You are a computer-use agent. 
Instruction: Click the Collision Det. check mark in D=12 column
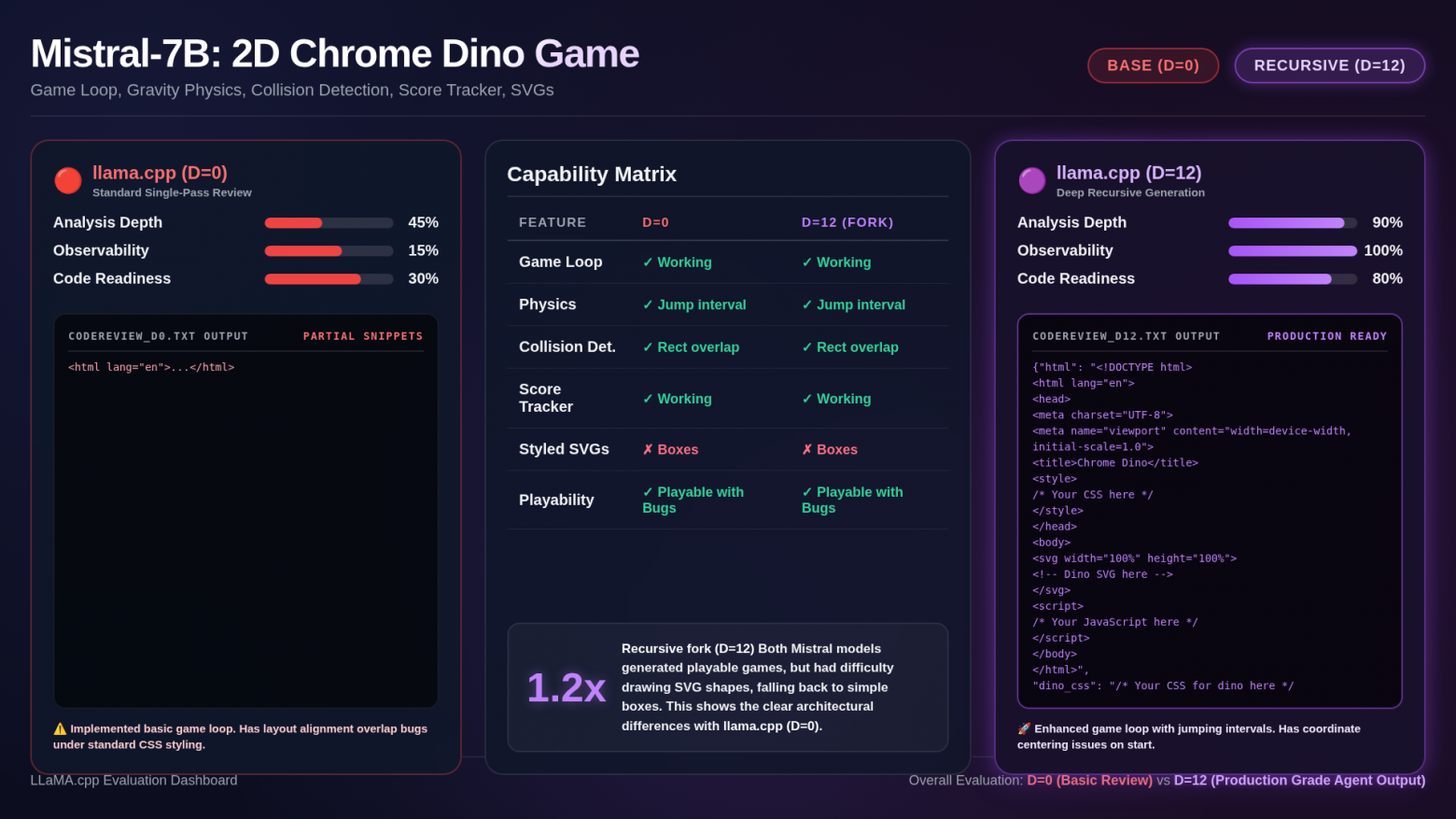point(807,347)
